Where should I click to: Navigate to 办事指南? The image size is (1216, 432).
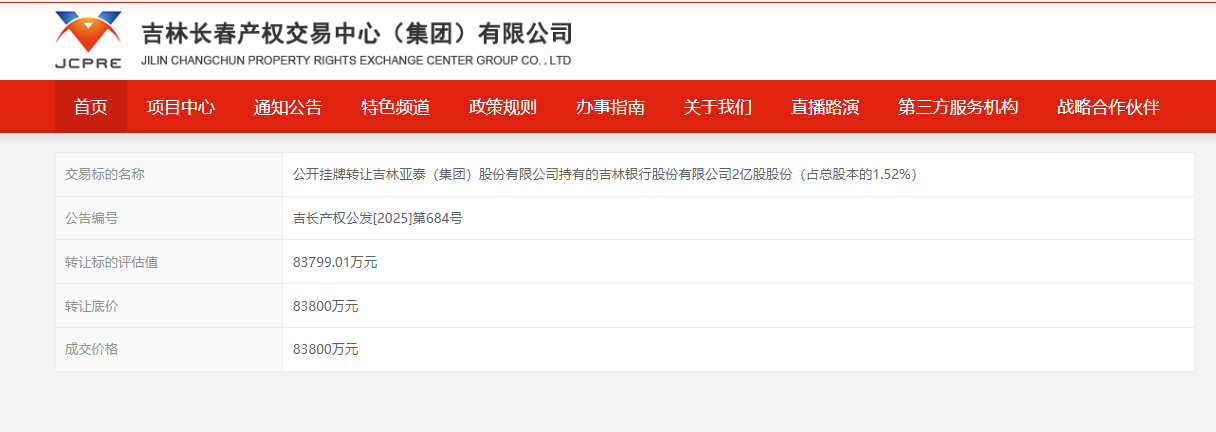click(x=610, y=107)
